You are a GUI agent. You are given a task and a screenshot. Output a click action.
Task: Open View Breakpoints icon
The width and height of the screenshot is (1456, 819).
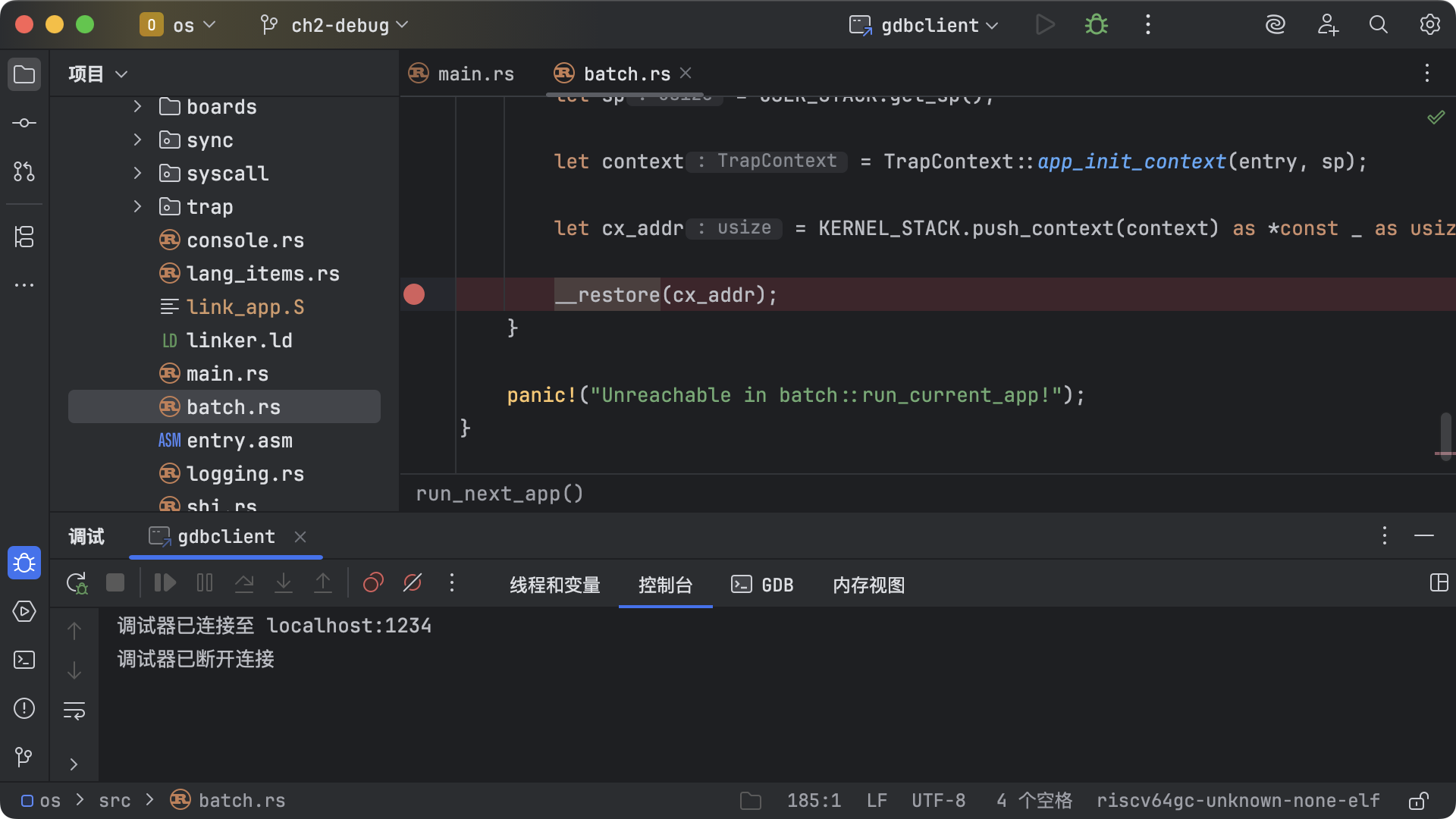[x=372, y=582]
